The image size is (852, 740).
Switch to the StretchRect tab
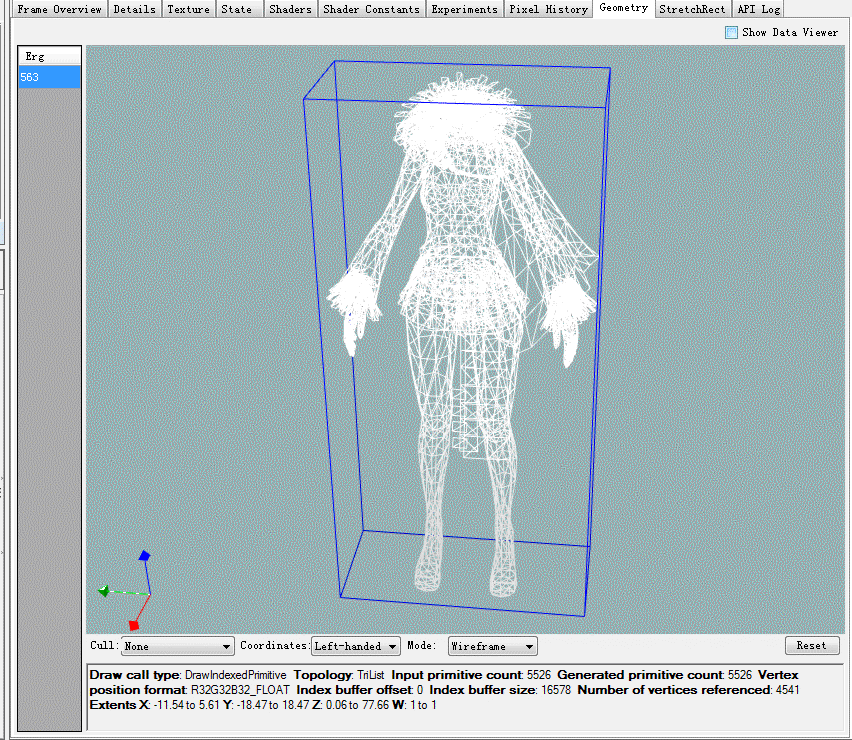tap(692, 9)
